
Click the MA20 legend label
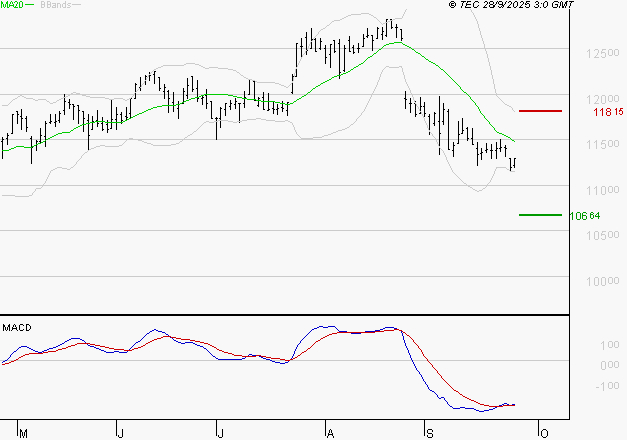point(12,4)
